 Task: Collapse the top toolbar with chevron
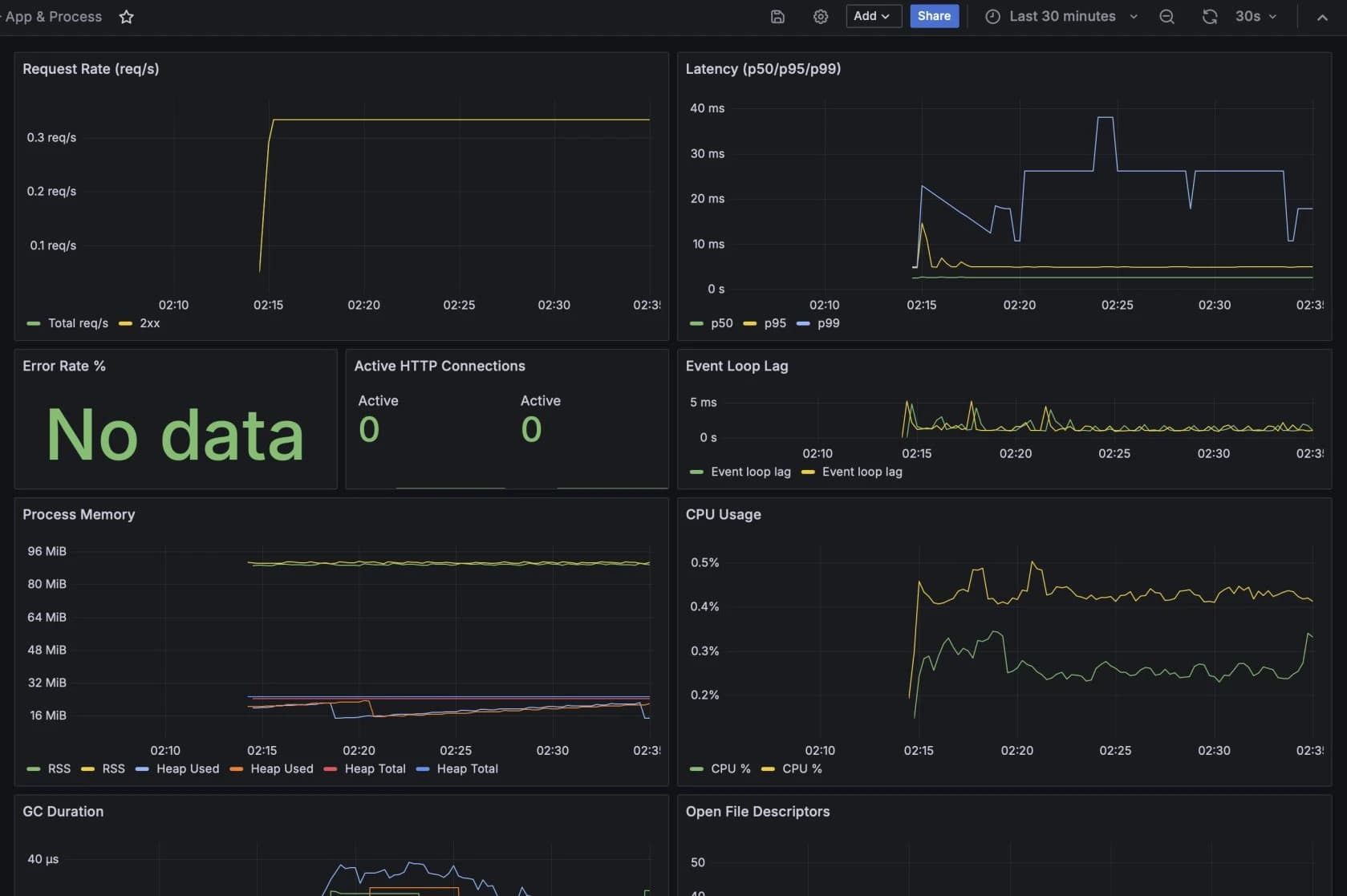pyautogui.click(x=1322, y=17)
